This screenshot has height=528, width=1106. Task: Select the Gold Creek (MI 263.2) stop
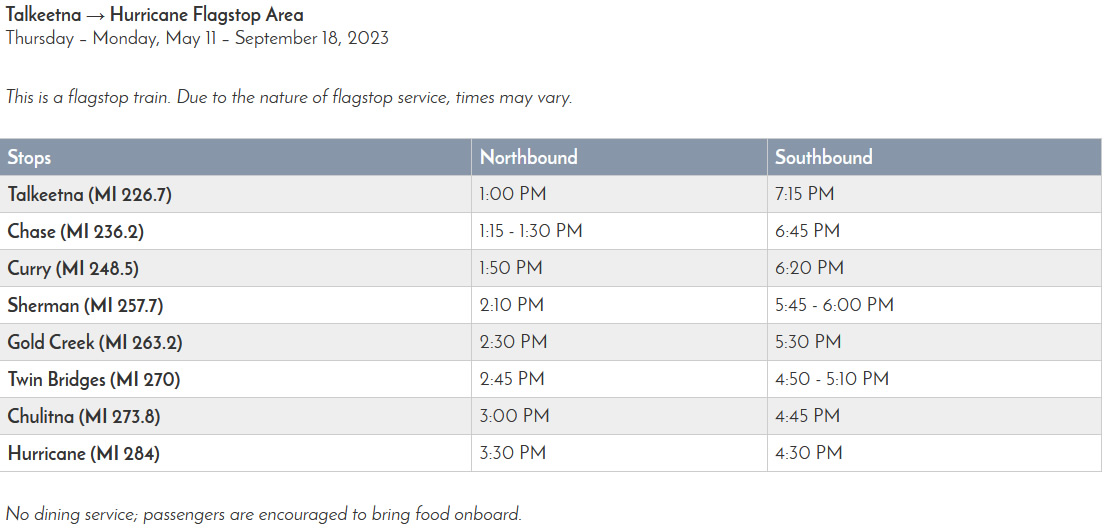pyautogui.click(x=95, y=342)
